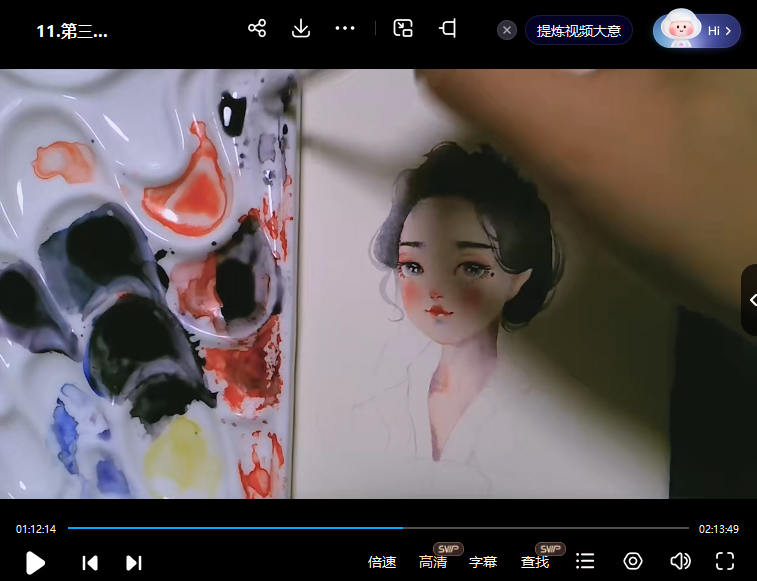The image size is (757, 581).
Task: Open the player settings hexagon icon
Action: tap(633, 562)
